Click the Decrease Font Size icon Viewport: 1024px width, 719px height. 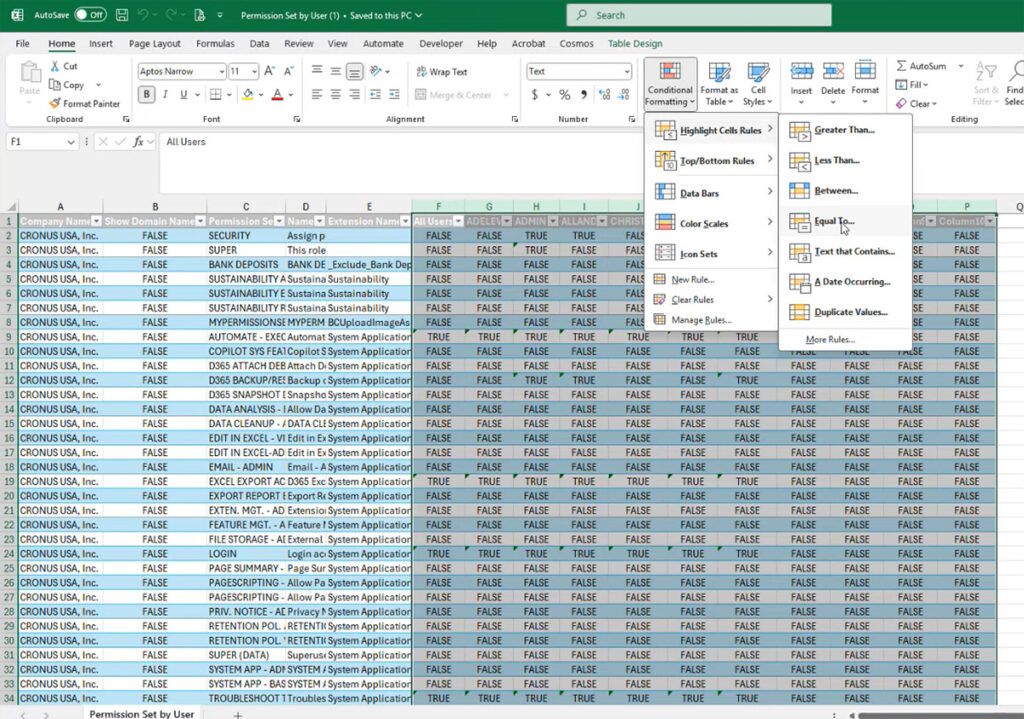click(289, 71)
